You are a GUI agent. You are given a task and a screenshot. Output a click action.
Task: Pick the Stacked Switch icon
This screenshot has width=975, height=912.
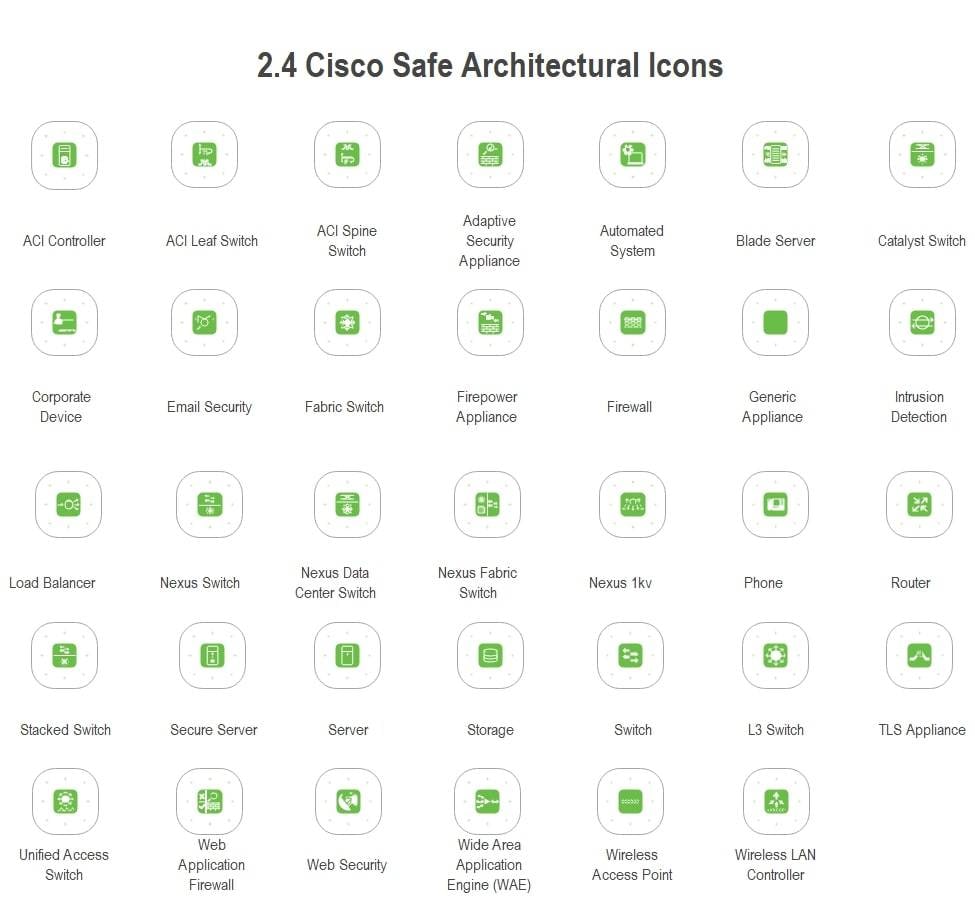(65, 655)
